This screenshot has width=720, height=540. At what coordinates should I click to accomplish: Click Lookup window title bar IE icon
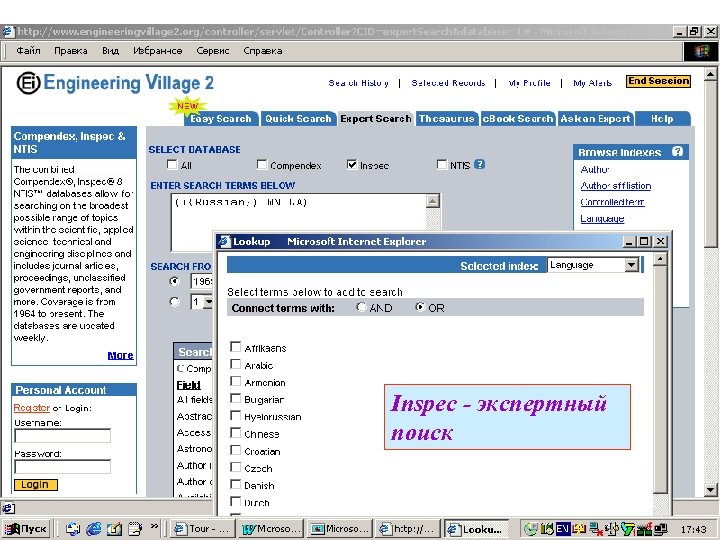pos(224,242)
